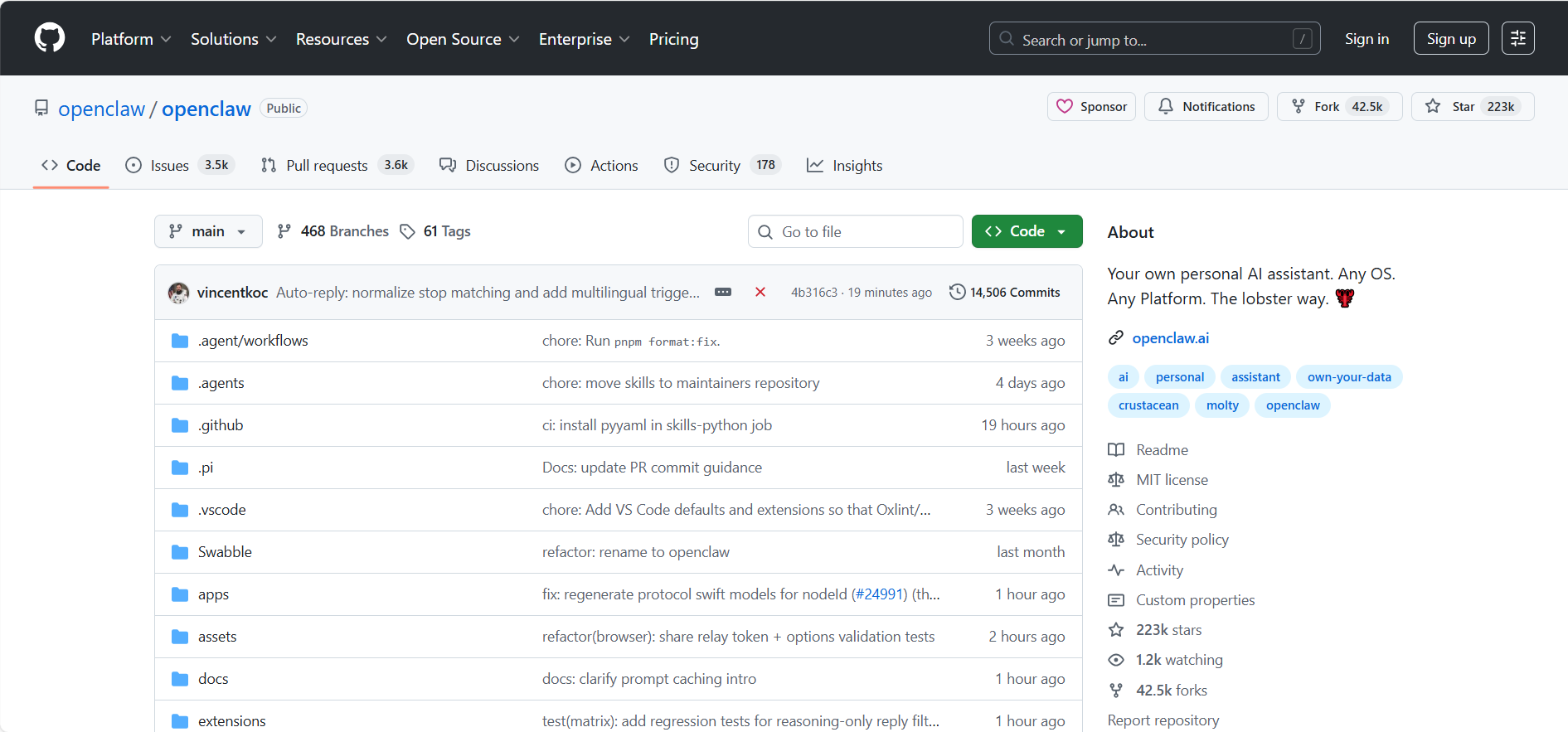Expand commit message ellipsis icon

click(723, 292)
